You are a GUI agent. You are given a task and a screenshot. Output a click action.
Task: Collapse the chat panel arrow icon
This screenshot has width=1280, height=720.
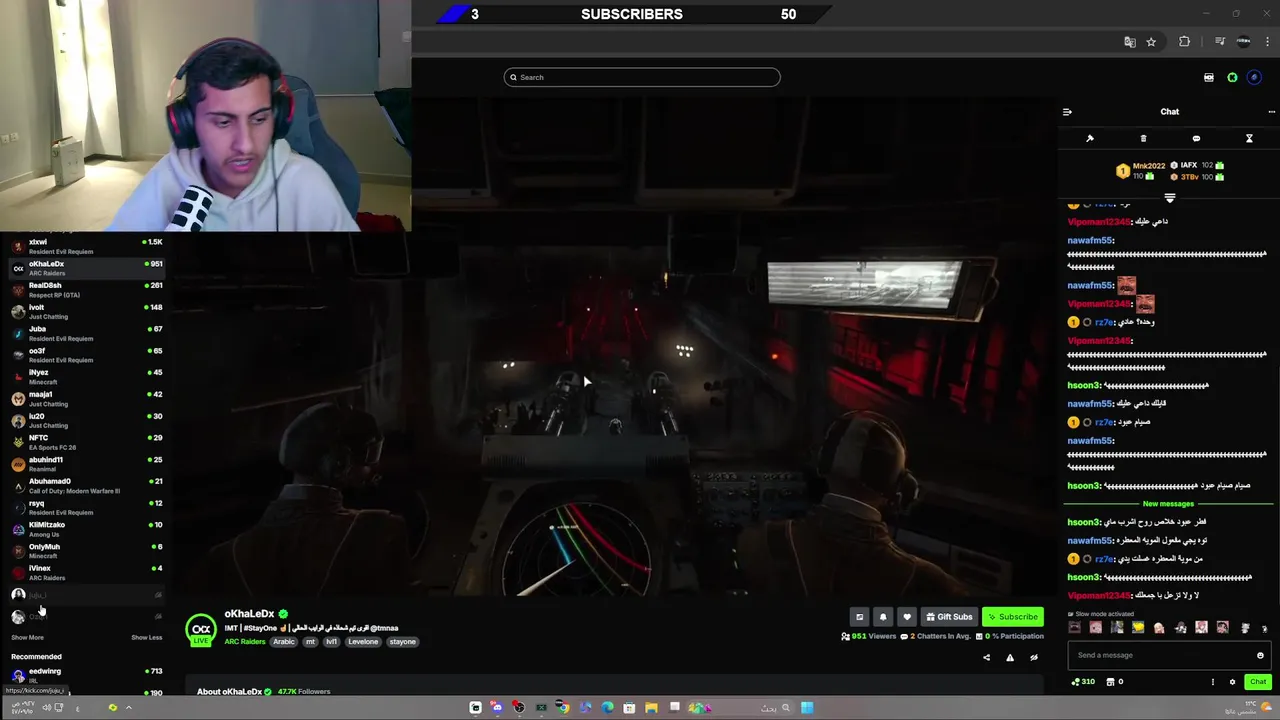(x=1067, y=112)
